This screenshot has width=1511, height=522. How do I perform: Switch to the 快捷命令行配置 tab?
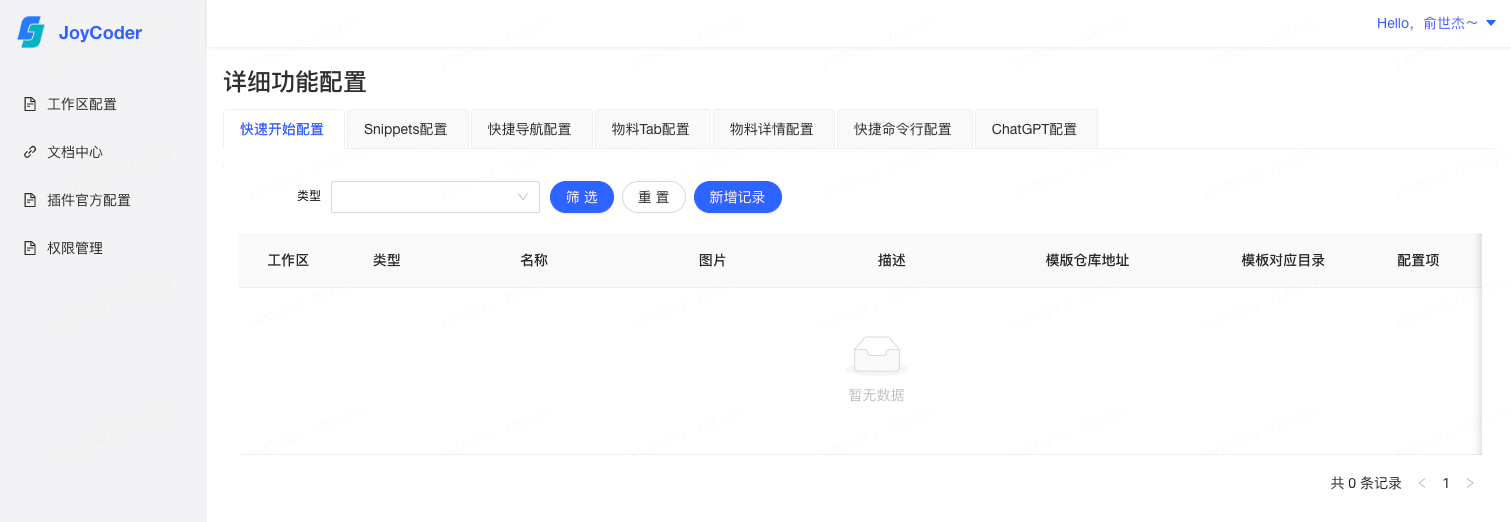(903, 129)
